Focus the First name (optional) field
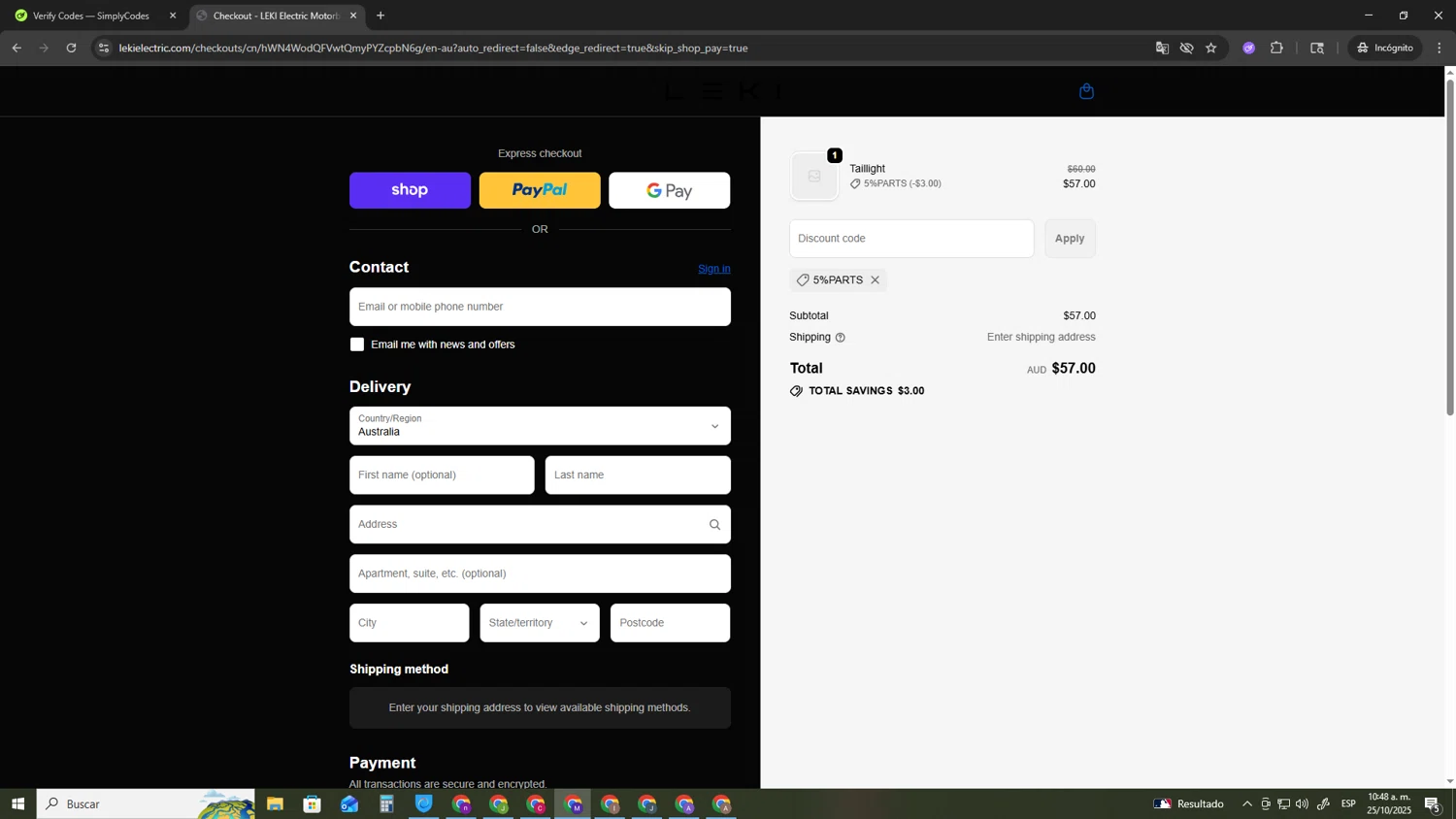 [x=442, y=475]
